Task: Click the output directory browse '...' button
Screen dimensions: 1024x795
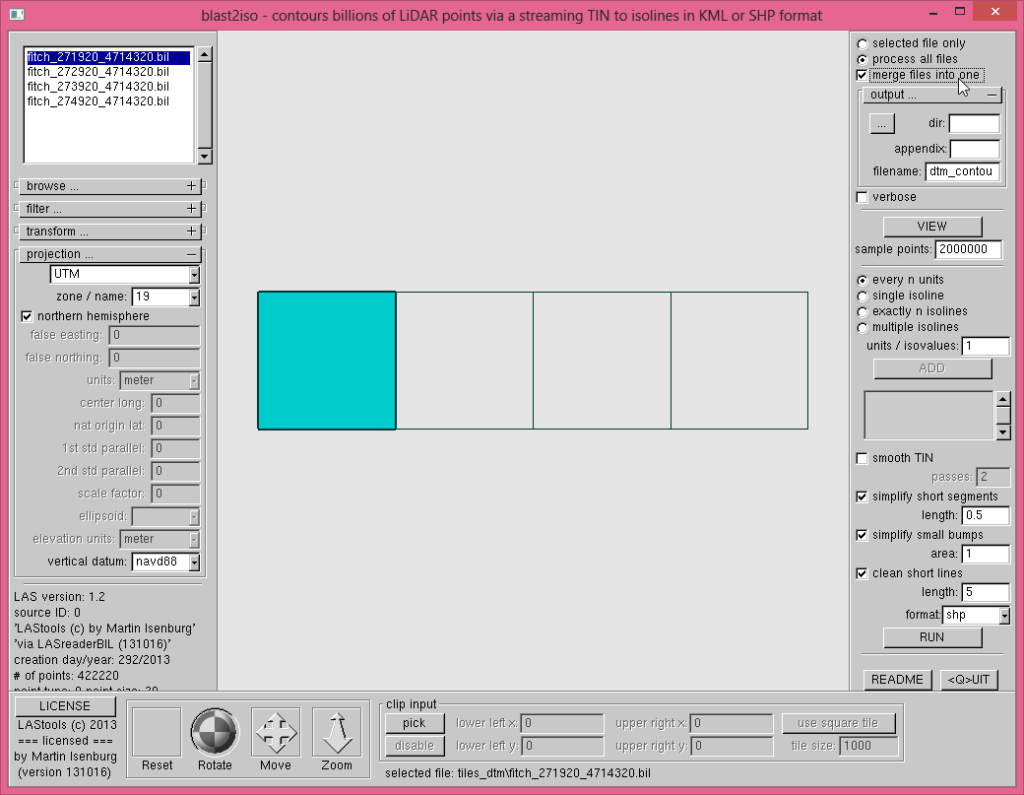Action: pos(882,124)
